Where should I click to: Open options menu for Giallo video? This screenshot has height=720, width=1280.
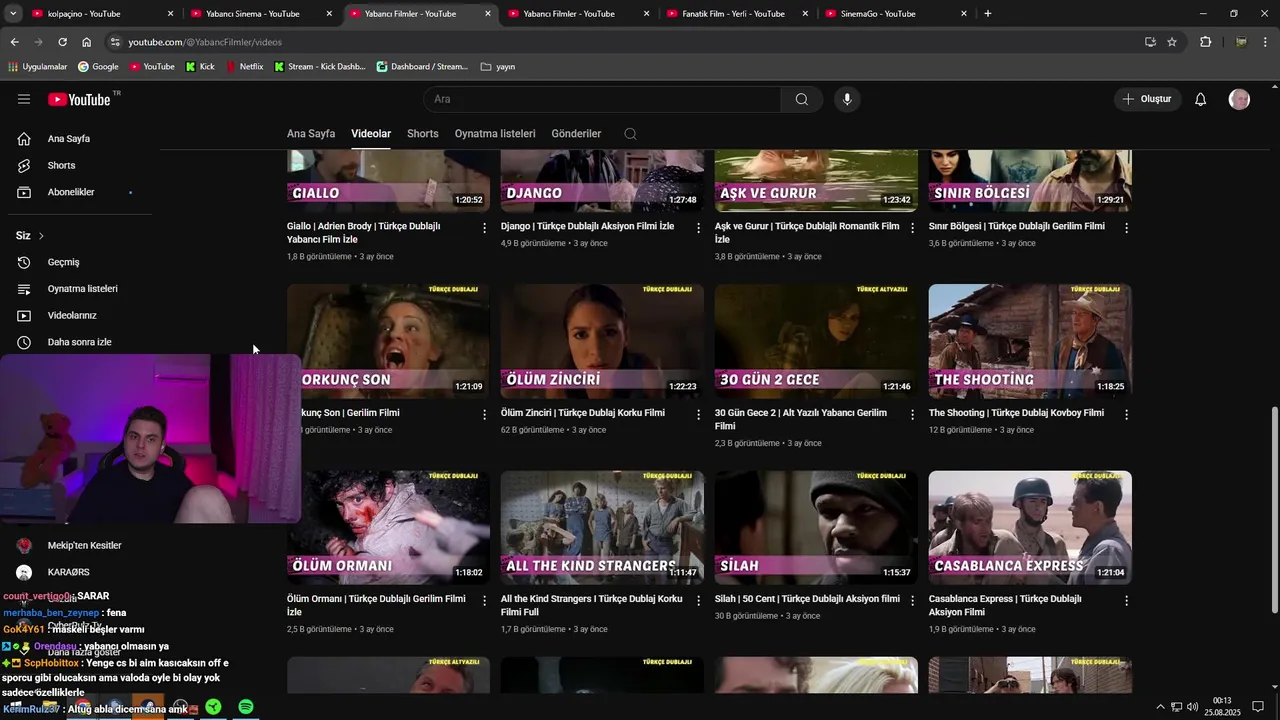[485, 228]
